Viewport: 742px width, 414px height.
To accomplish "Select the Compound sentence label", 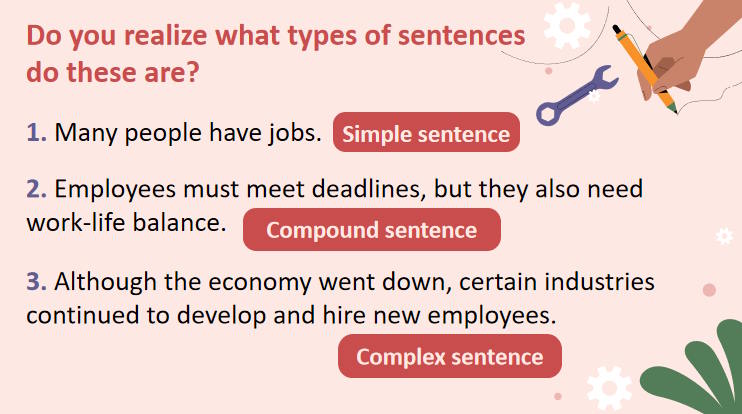I will 371,230.
